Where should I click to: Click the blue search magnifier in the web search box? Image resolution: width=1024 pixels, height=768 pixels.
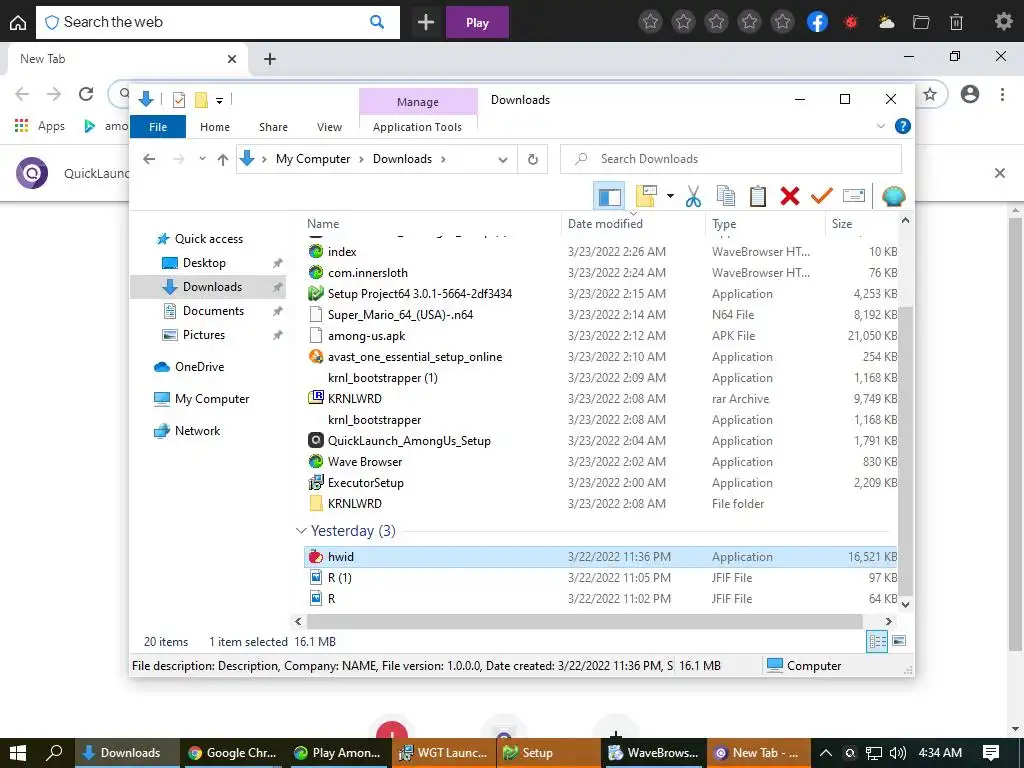pyautogui.click(x=377, y=22)
